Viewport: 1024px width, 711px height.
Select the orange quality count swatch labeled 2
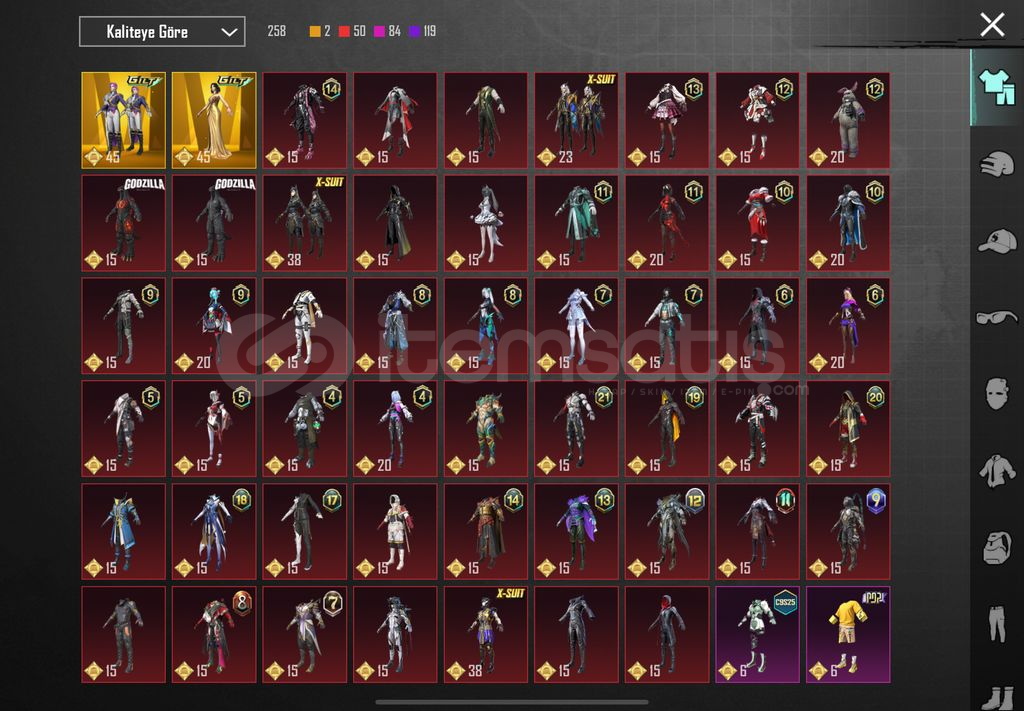tap(320, 31)
